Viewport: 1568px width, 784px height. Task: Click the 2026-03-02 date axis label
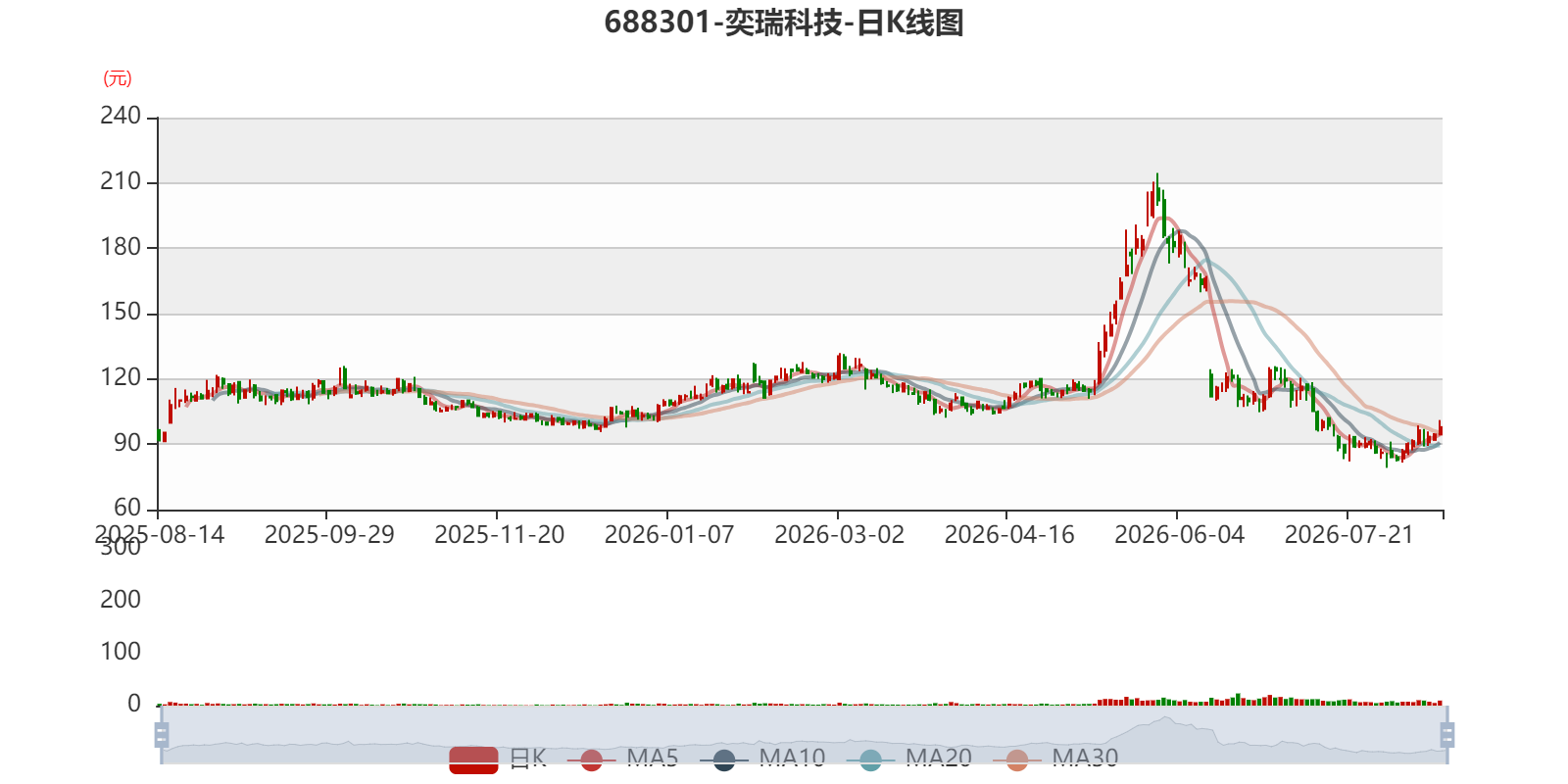(x=839, y=535)
